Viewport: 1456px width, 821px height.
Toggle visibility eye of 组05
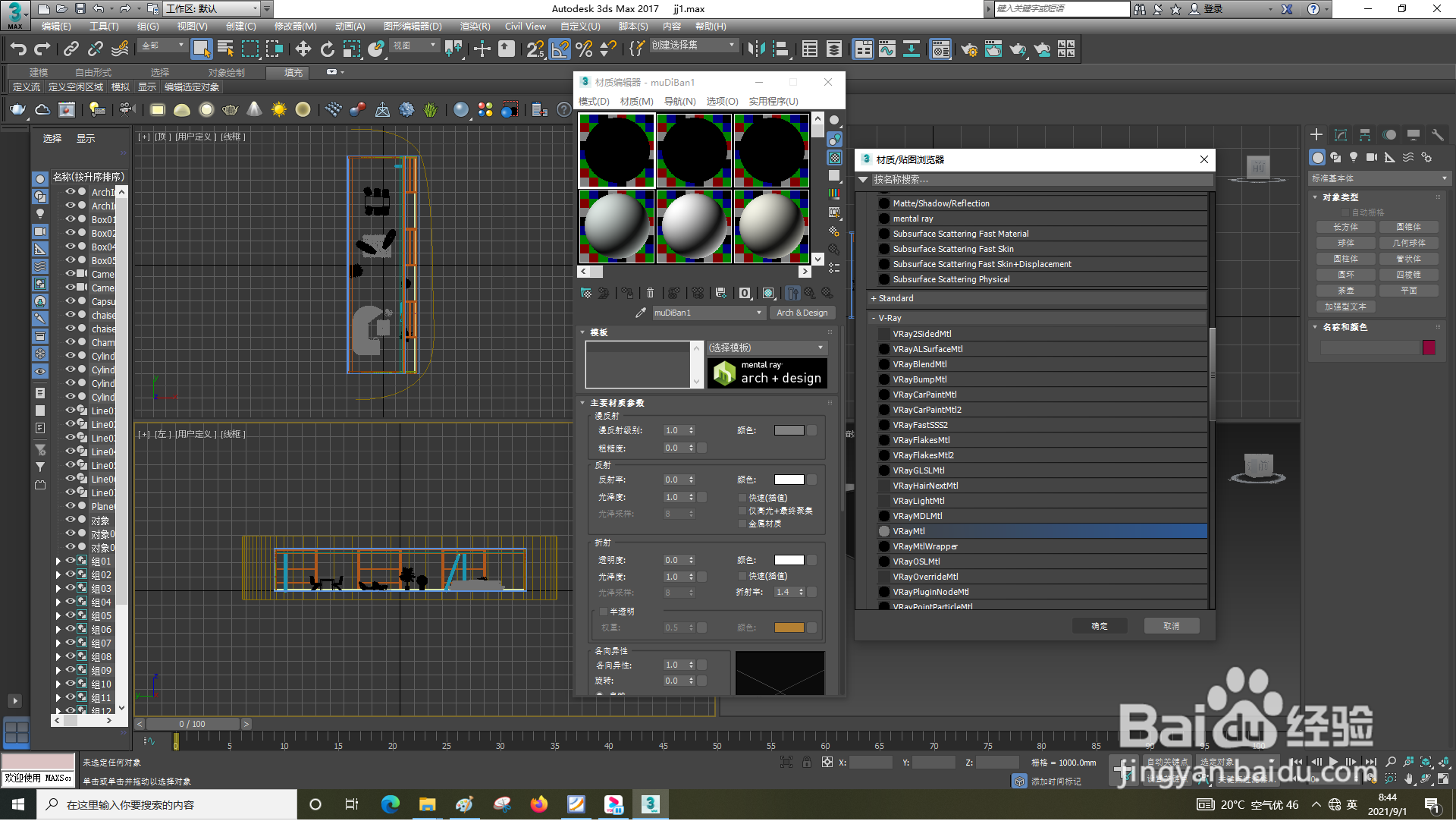[70, 616]
